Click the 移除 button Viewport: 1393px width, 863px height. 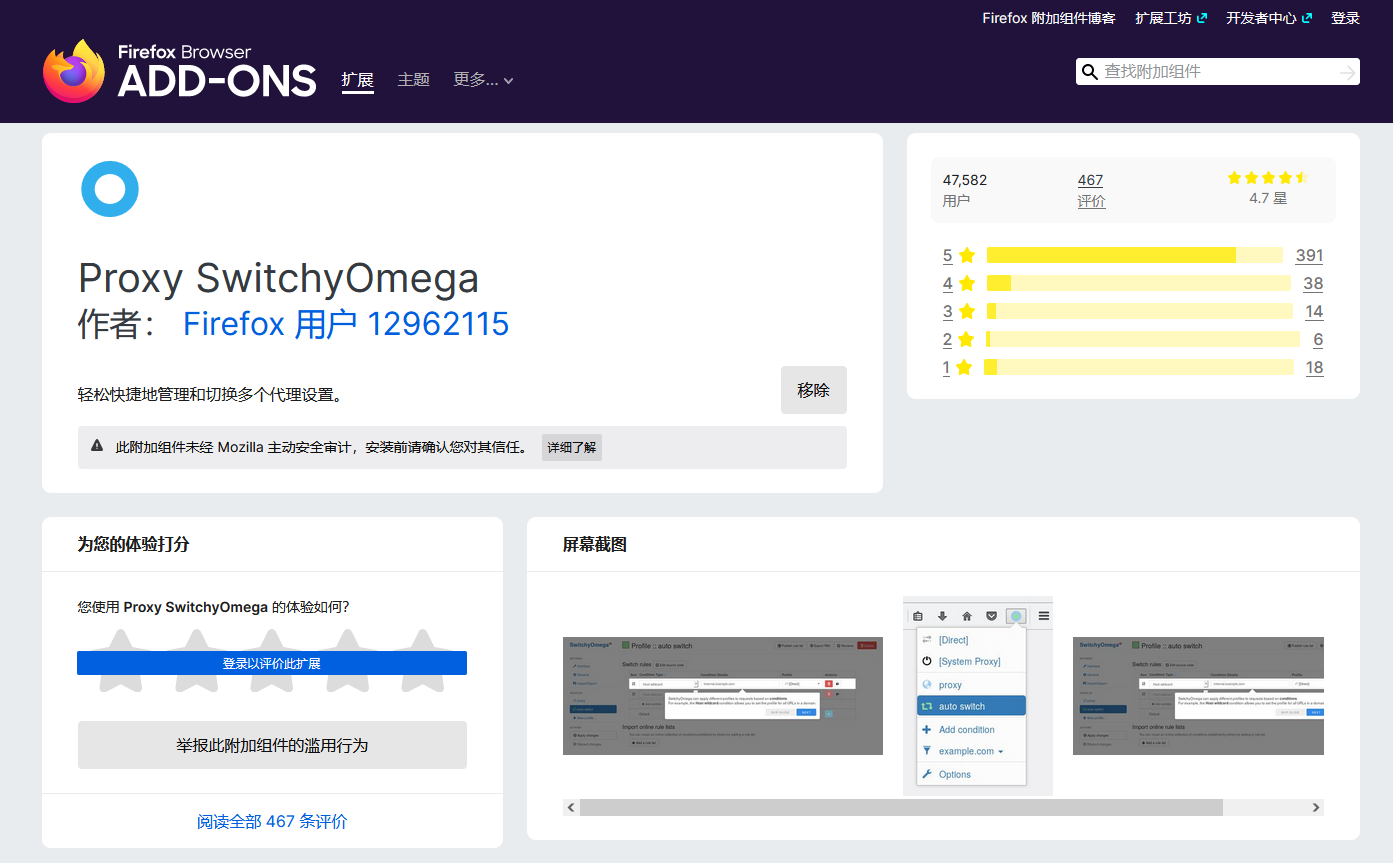814,390
